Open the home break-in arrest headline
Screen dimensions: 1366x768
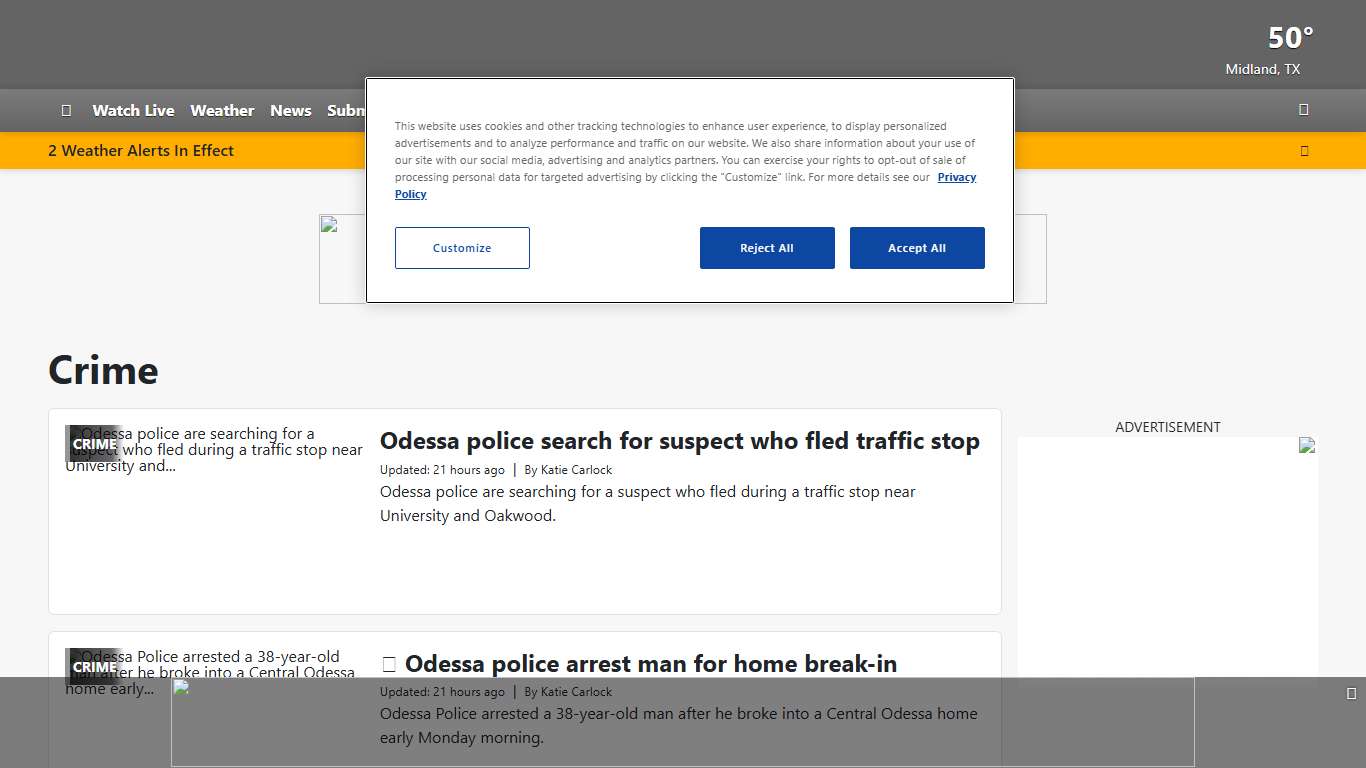650,664
